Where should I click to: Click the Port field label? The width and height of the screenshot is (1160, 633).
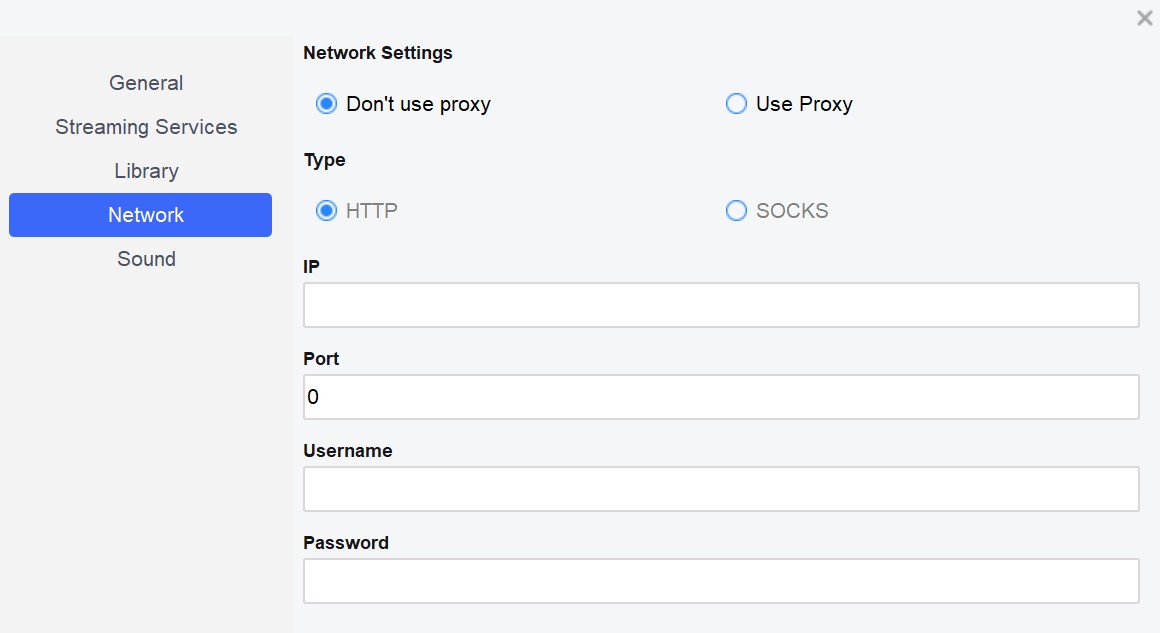click(321, 359)
